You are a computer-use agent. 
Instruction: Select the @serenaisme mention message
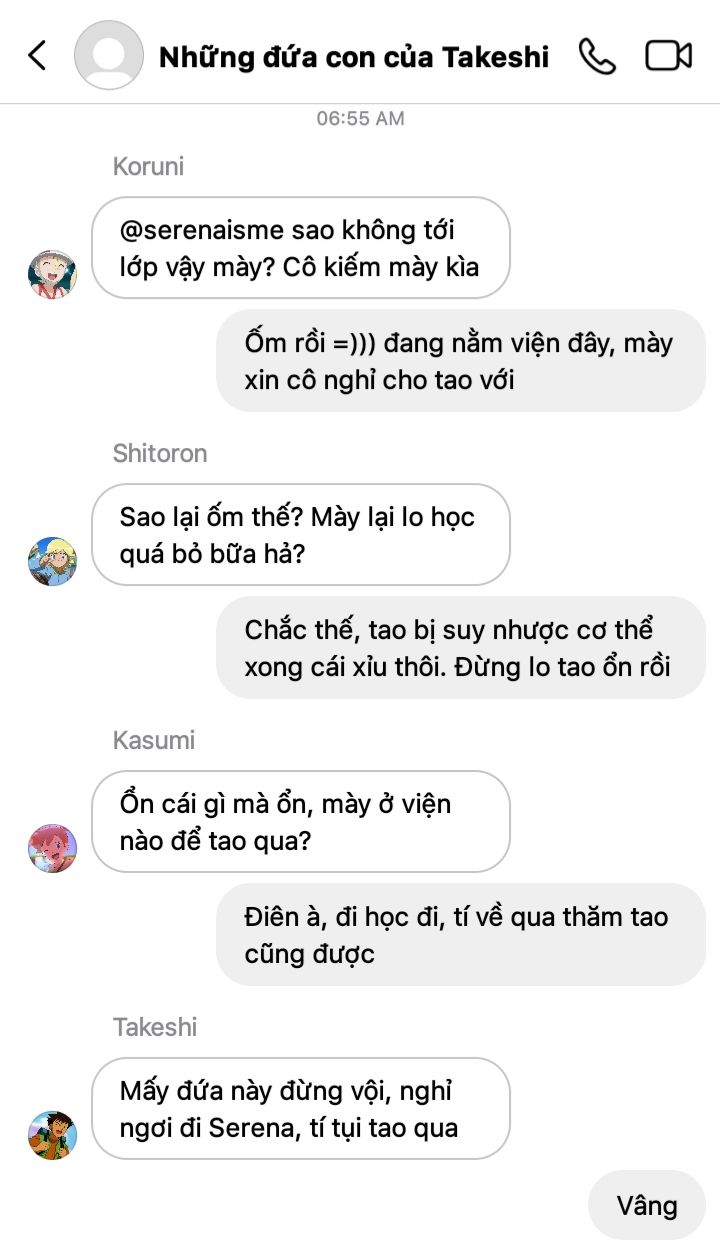pyautogui.click(x=301, y=248)
